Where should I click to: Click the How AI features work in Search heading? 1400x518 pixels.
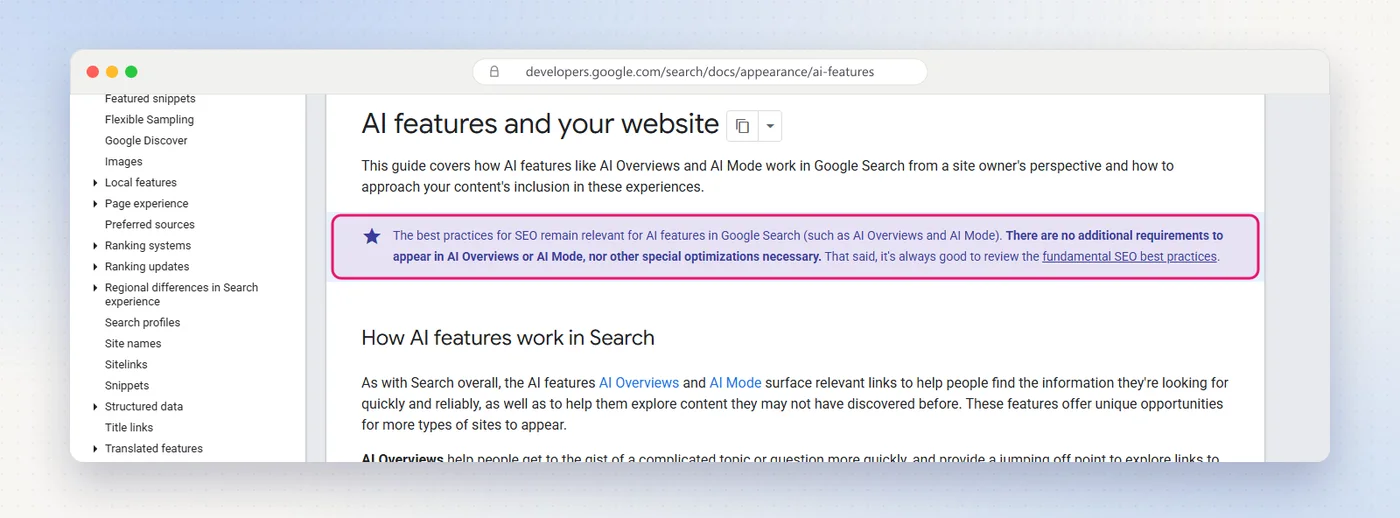508,338
